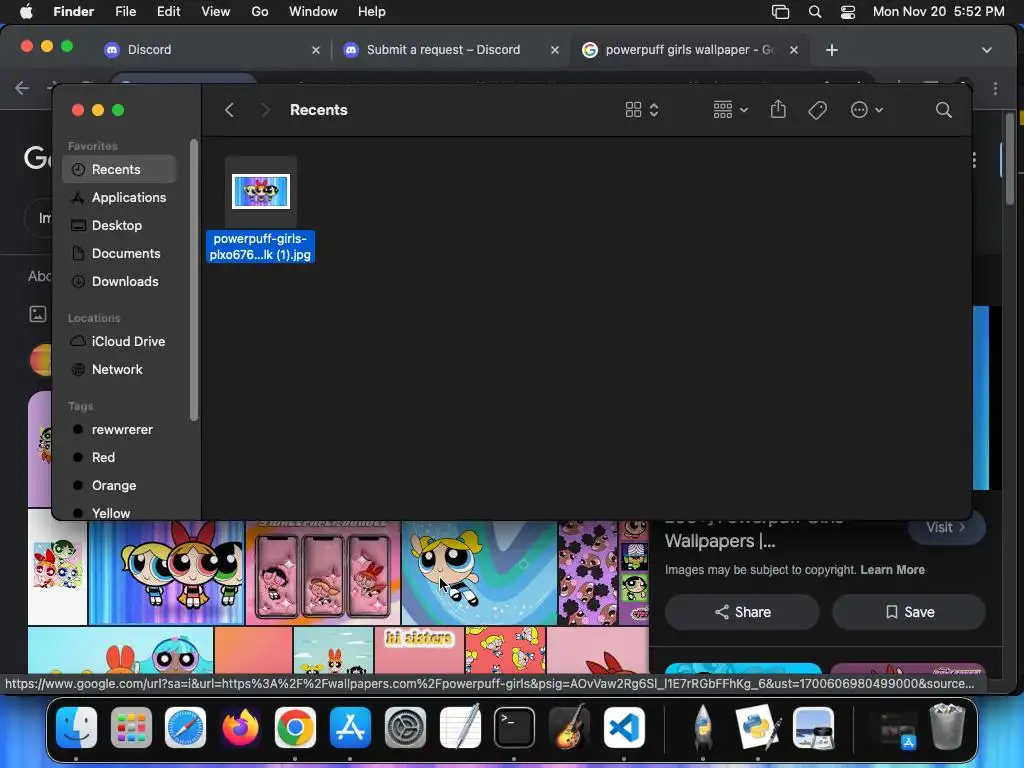
Task: Click Spotlight search in menu bar
Action: 814,12
